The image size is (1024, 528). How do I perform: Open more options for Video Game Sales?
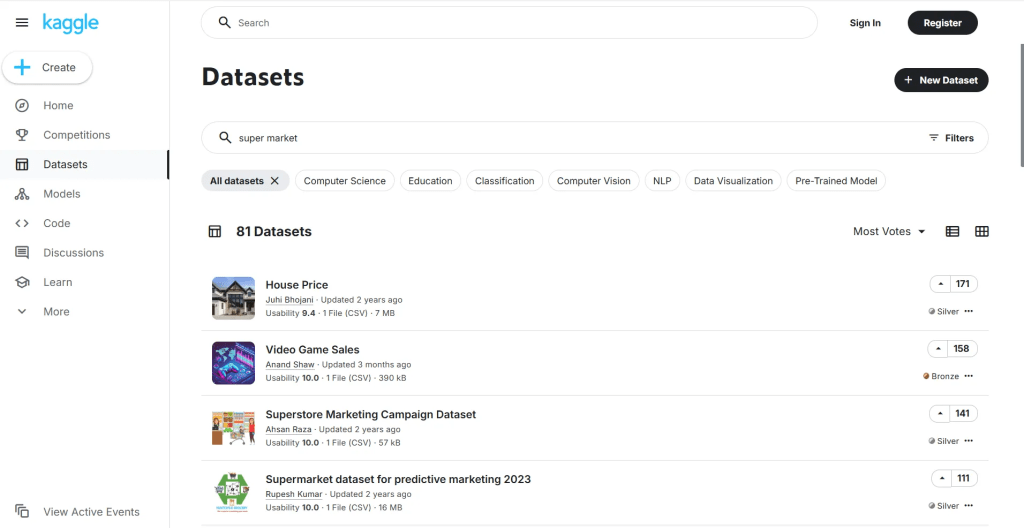coord(968,376)
